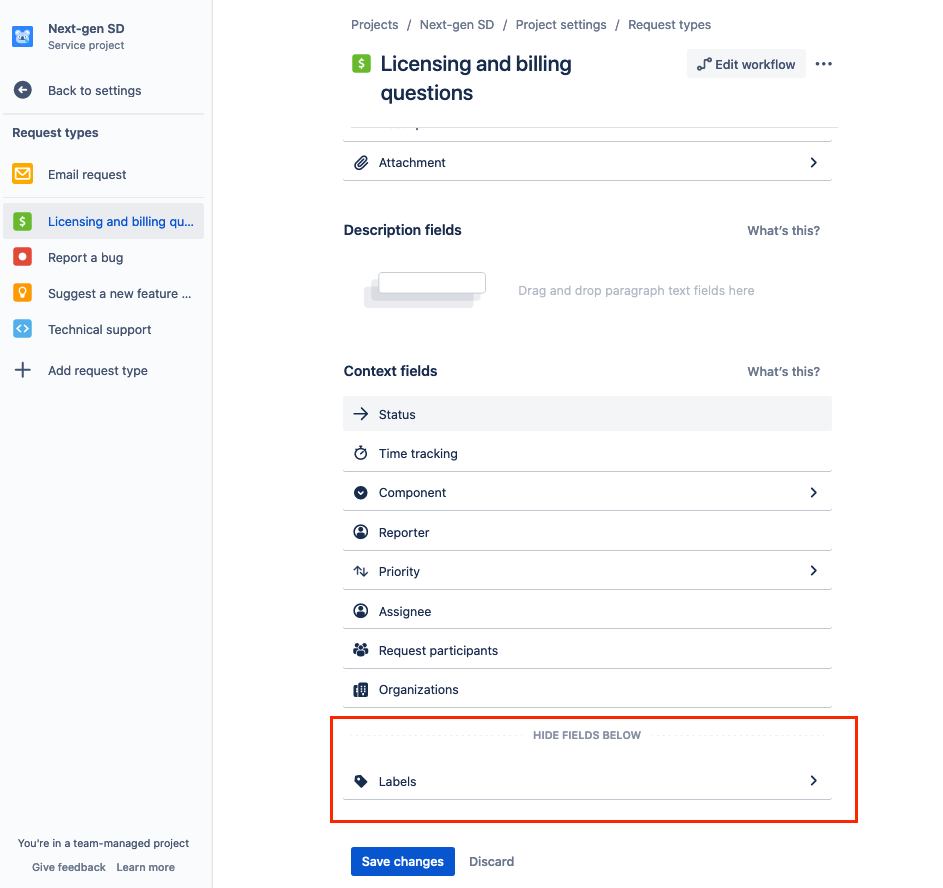Click the arrow icon beside Status
The image size is (943, 888).
(361, 414)
